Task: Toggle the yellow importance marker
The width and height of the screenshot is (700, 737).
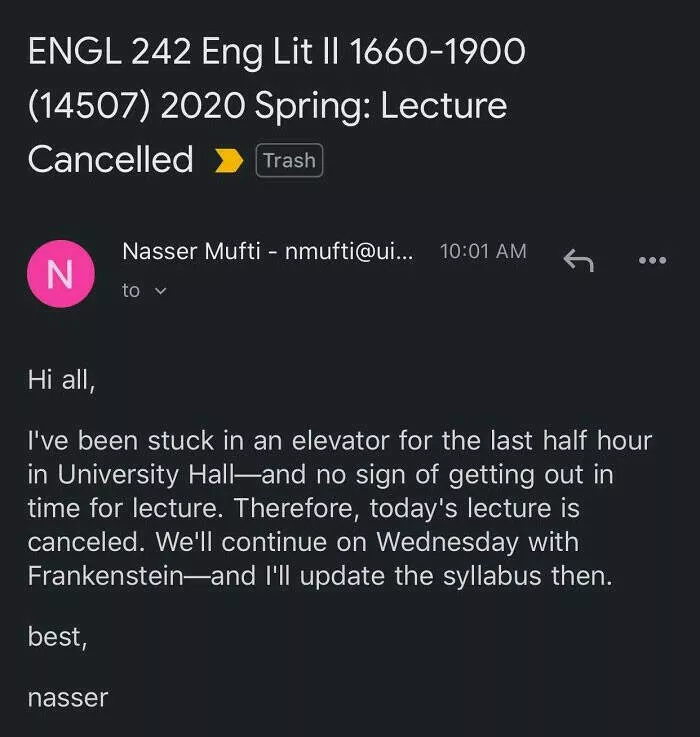Action: pyautogui.click(x=229, y=161)
